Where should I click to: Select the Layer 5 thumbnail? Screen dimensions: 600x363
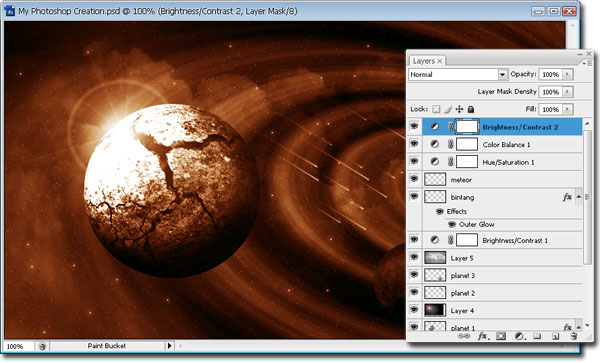[x=435, y=257]
